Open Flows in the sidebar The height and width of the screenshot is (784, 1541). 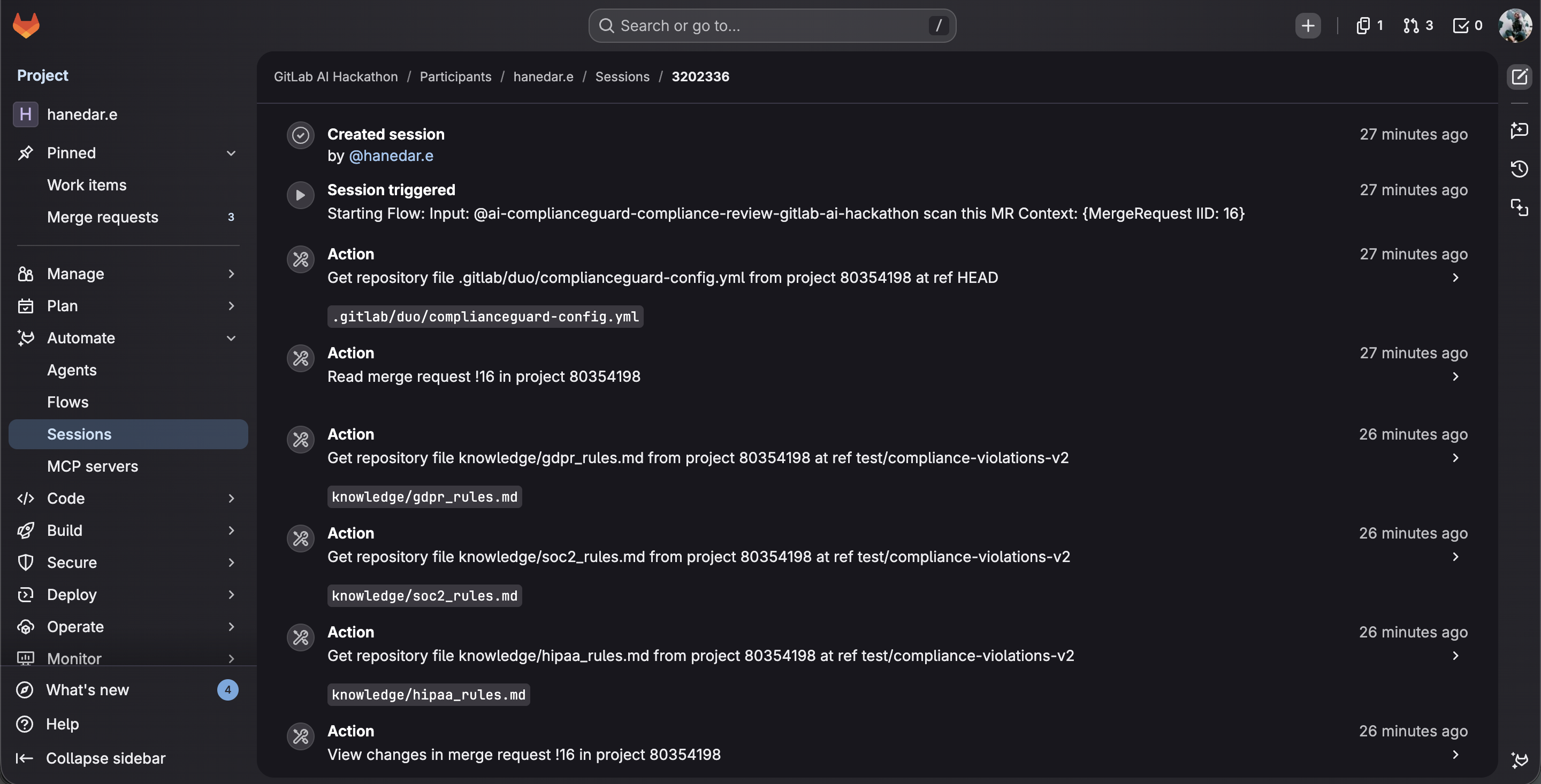[67, 402]
